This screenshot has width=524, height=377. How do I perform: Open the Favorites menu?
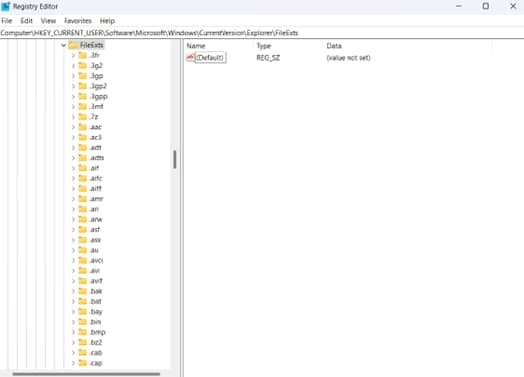click(x=78, y=21)
